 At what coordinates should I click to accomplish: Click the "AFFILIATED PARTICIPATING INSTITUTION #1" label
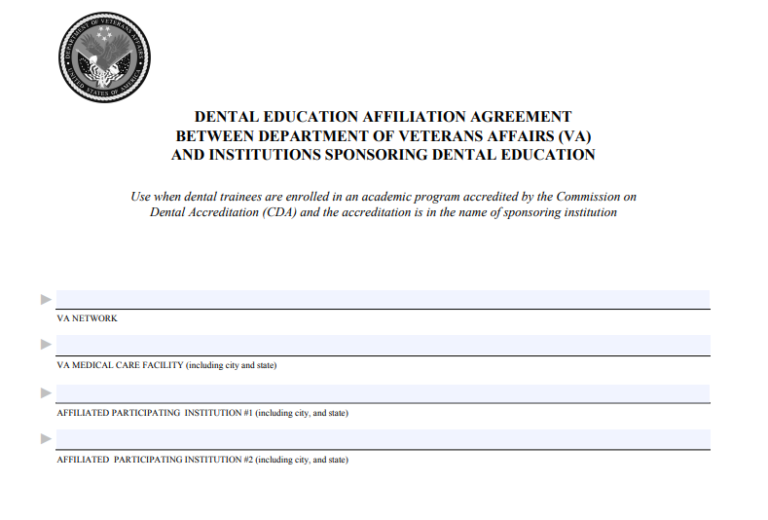[x=155, y=413]
